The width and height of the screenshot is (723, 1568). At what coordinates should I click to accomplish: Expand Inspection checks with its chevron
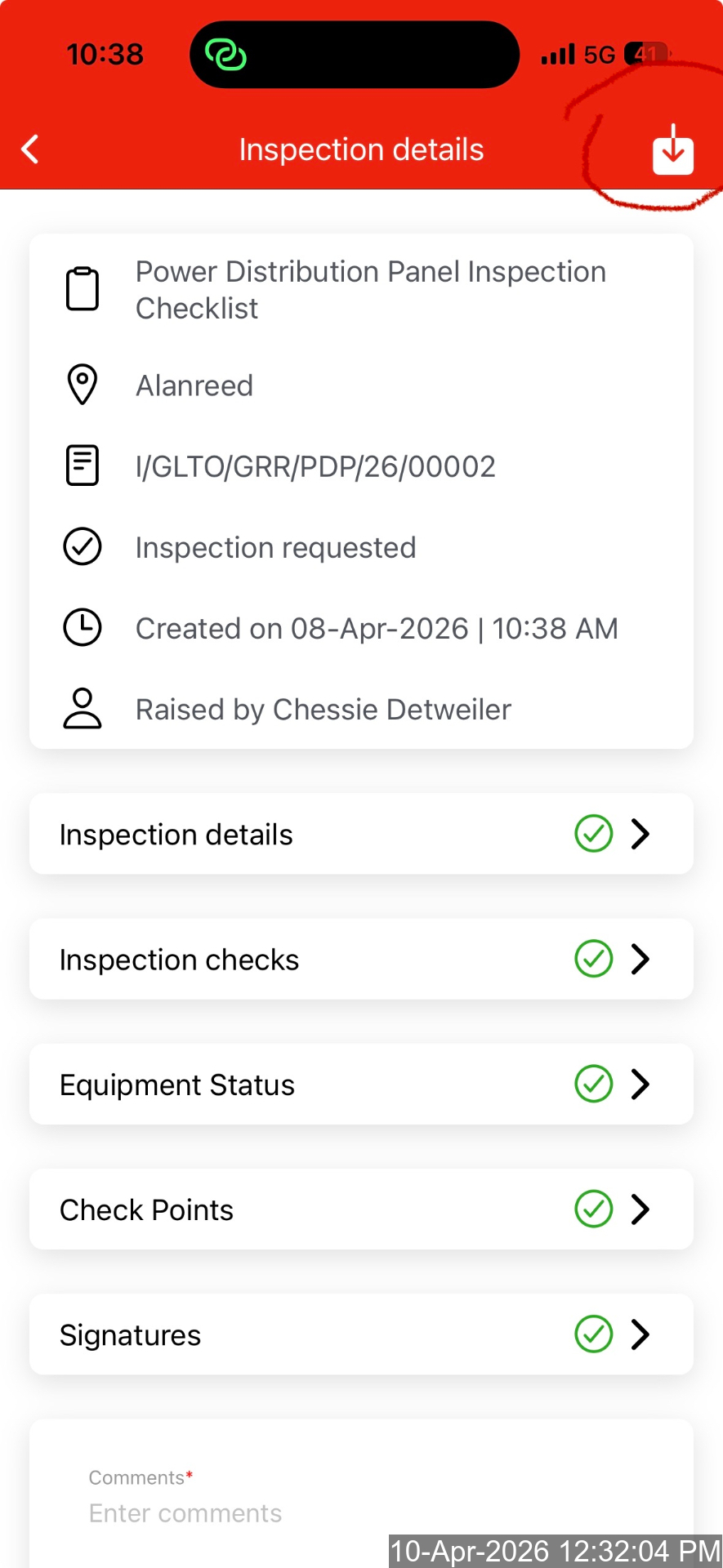[640, 959]
